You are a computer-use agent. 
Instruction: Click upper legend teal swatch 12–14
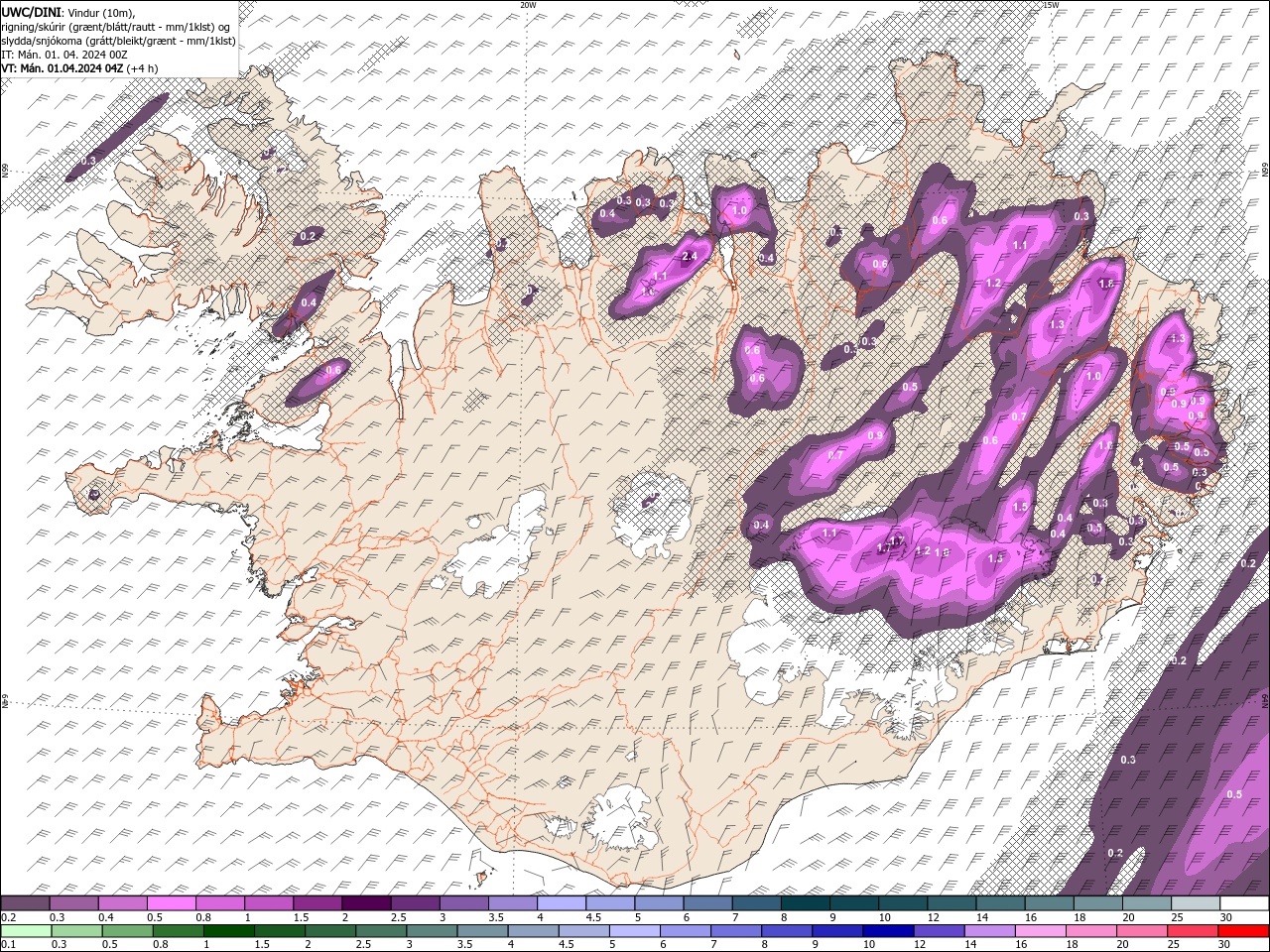pos(952,903)
